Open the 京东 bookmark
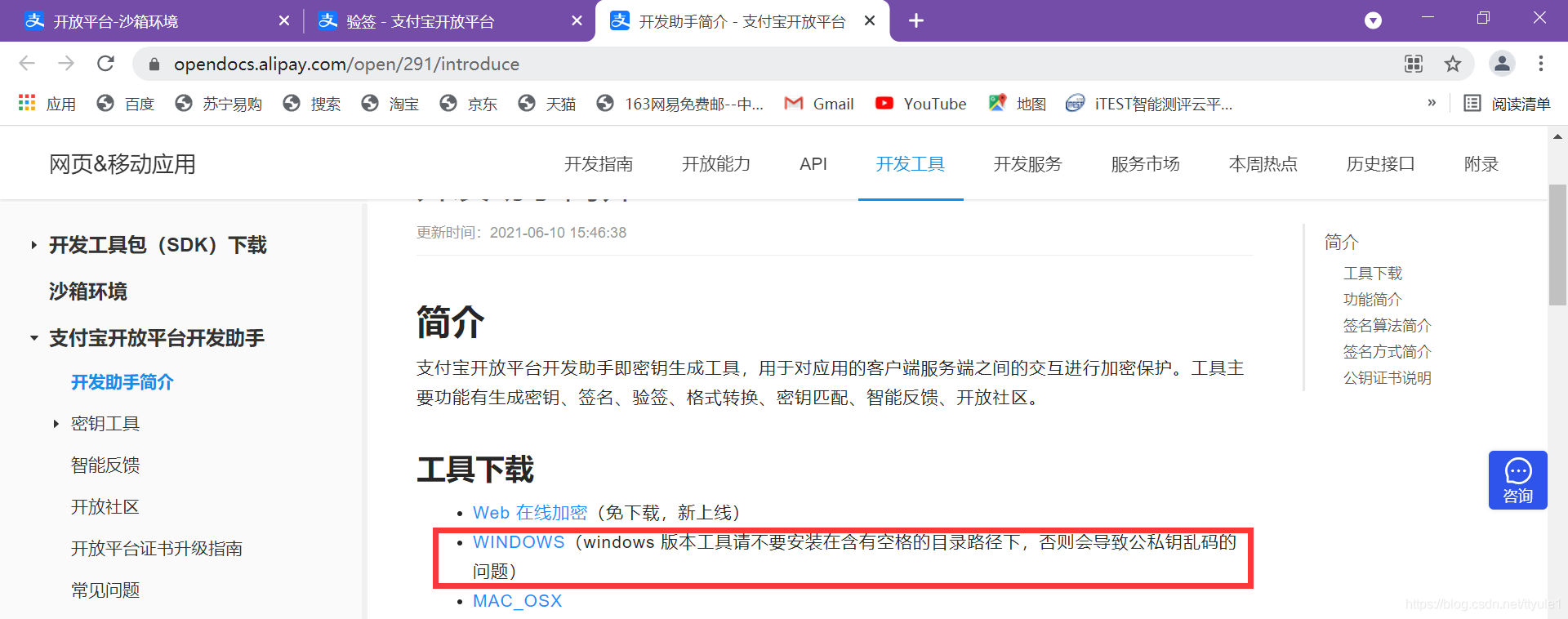The height and width of the screenshot is (619, 1568). [469, 104]
